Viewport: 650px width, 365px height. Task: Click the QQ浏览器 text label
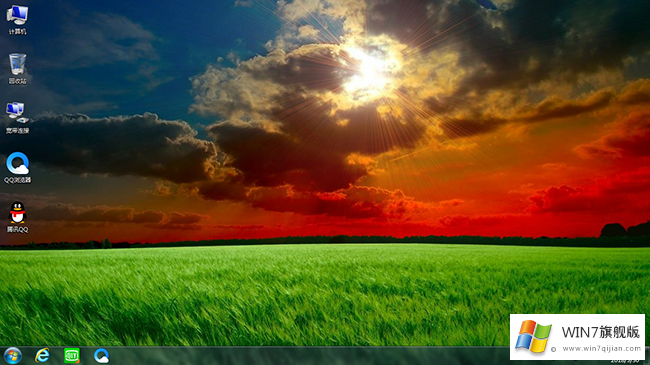(17, 180)
